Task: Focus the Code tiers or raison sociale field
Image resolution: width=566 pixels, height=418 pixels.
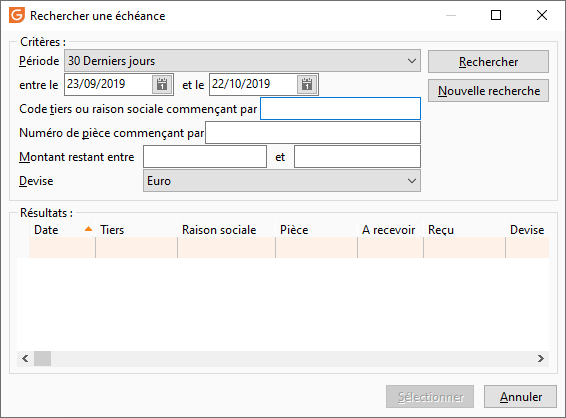Action: [340, 108]
